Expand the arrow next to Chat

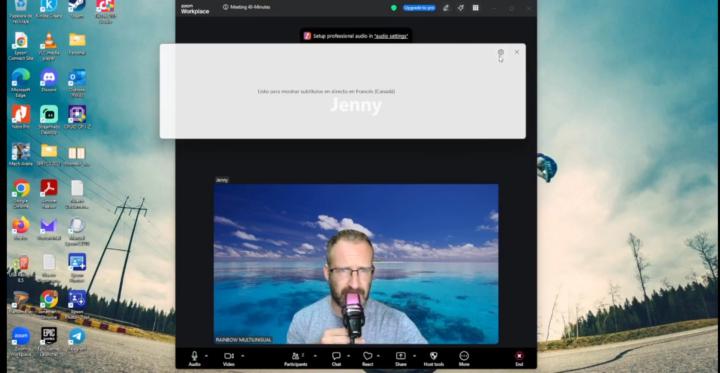(349, 356)
